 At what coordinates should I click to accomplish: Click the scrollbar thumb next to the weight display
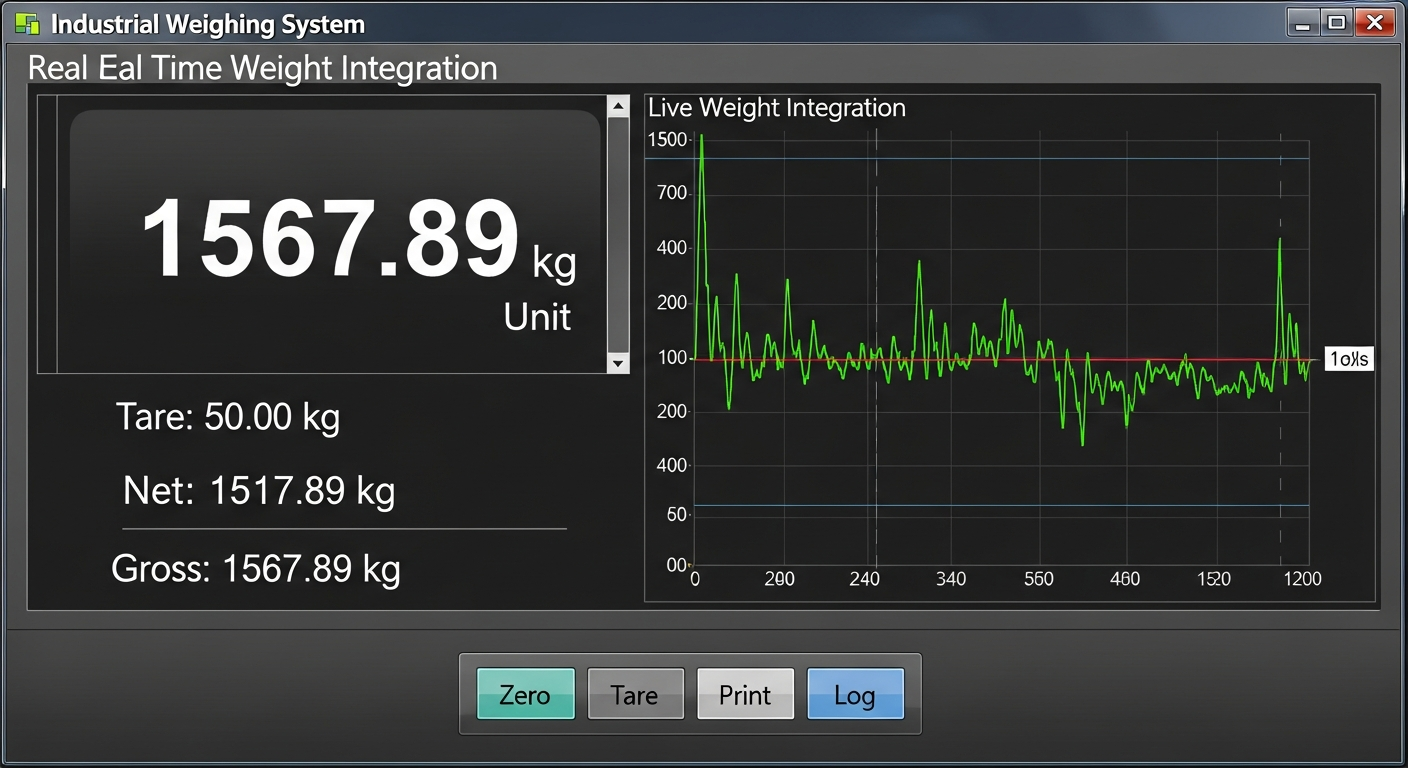coord(618,235)
